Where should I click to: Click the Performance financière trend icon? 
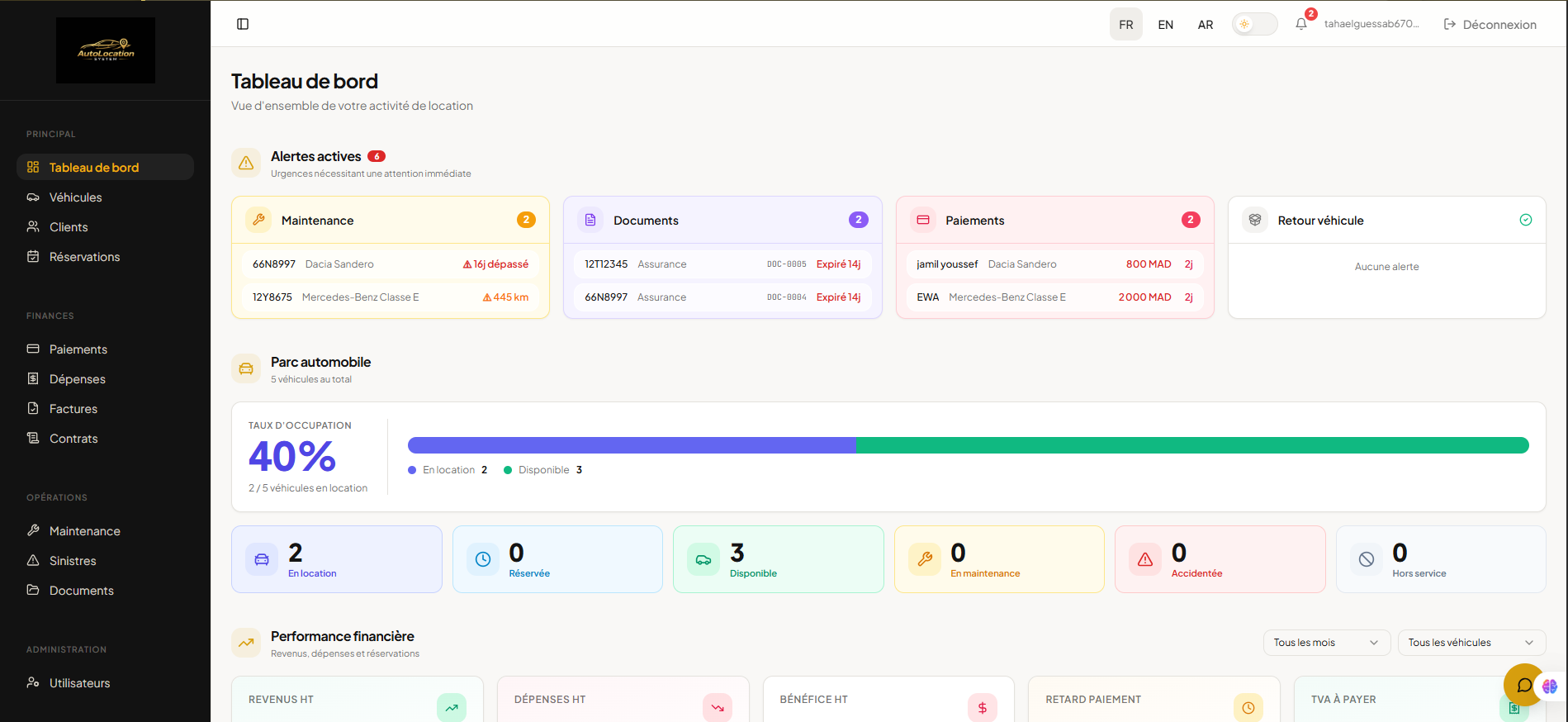click(x=246, y=643)
